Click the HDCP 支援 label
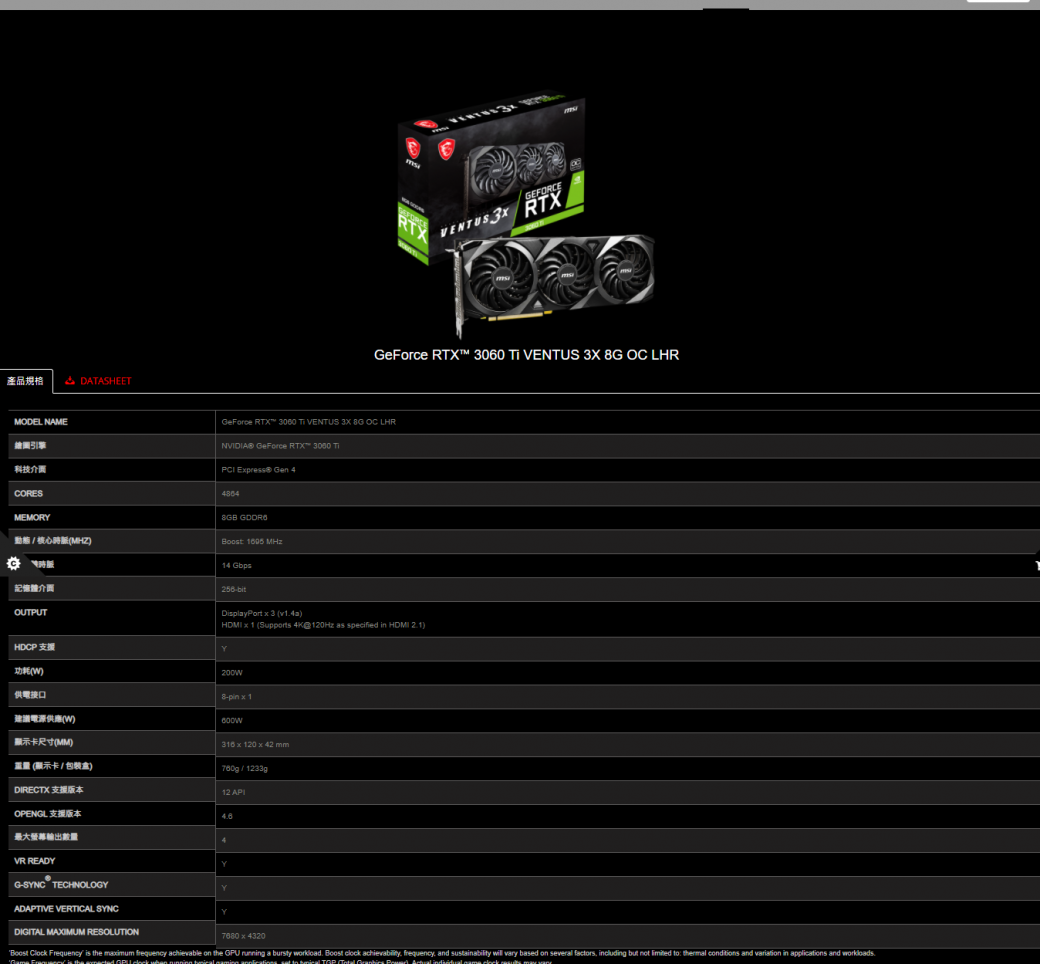 (34, 647)
